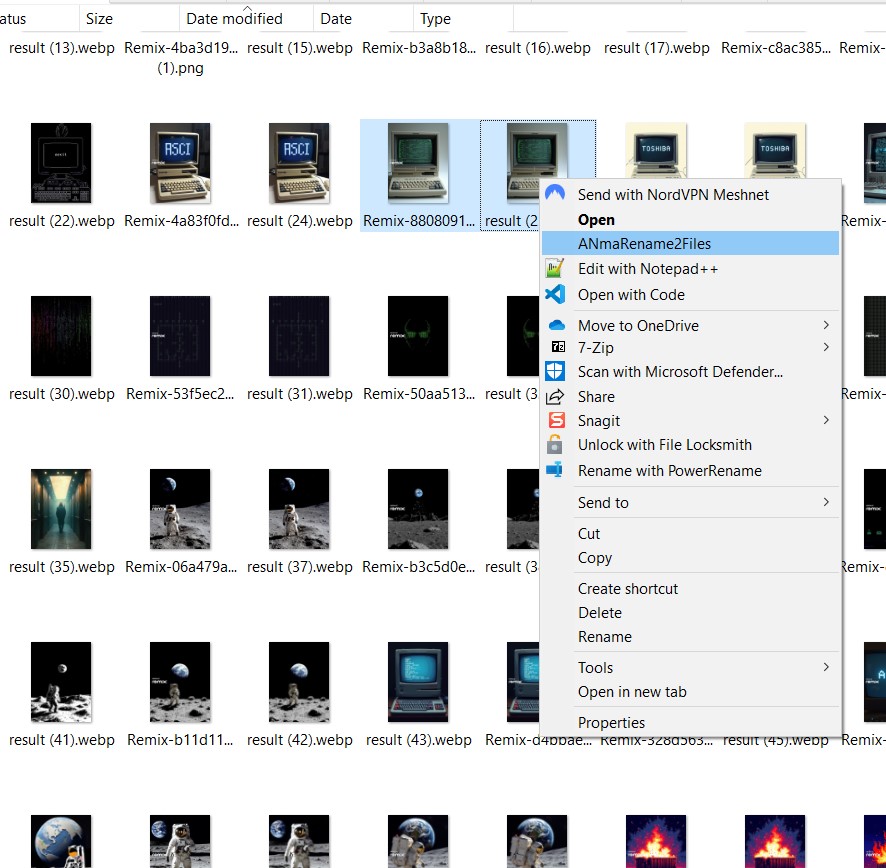Expand the Send to submenu arrow
Screen dimensions: 886x868
pyautogui.click(x=826, y=502)
